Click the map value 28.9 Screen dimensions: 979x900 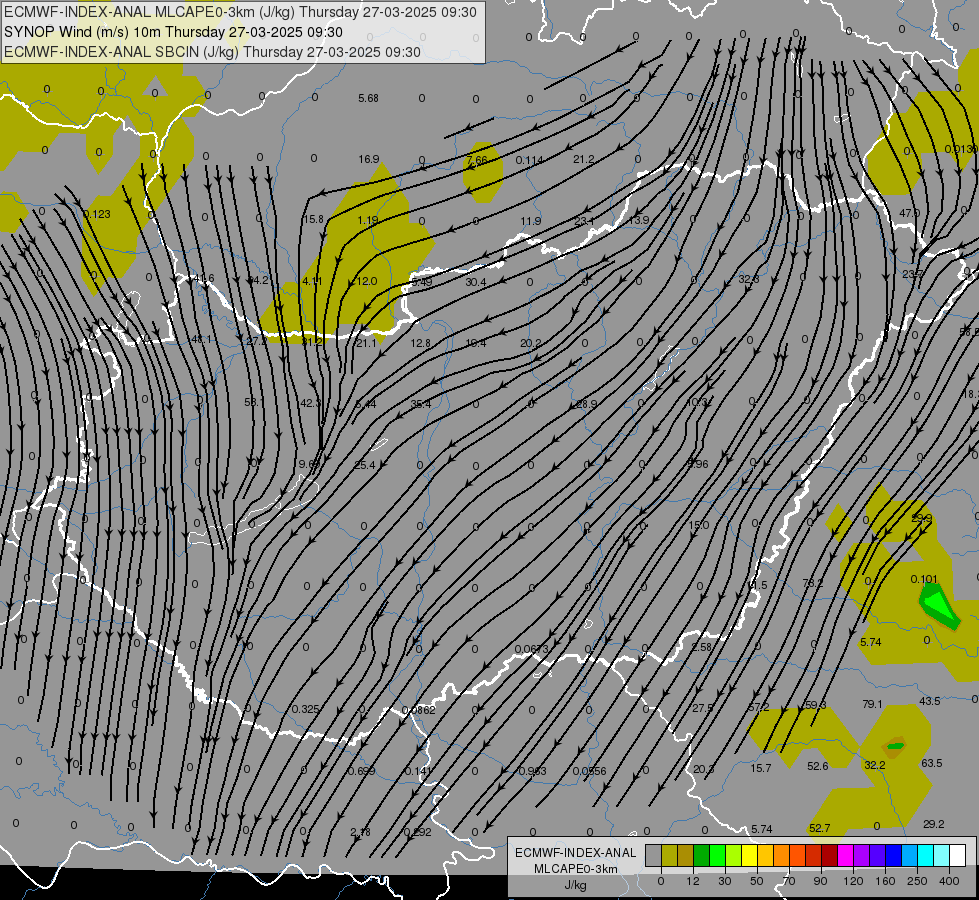586,404
